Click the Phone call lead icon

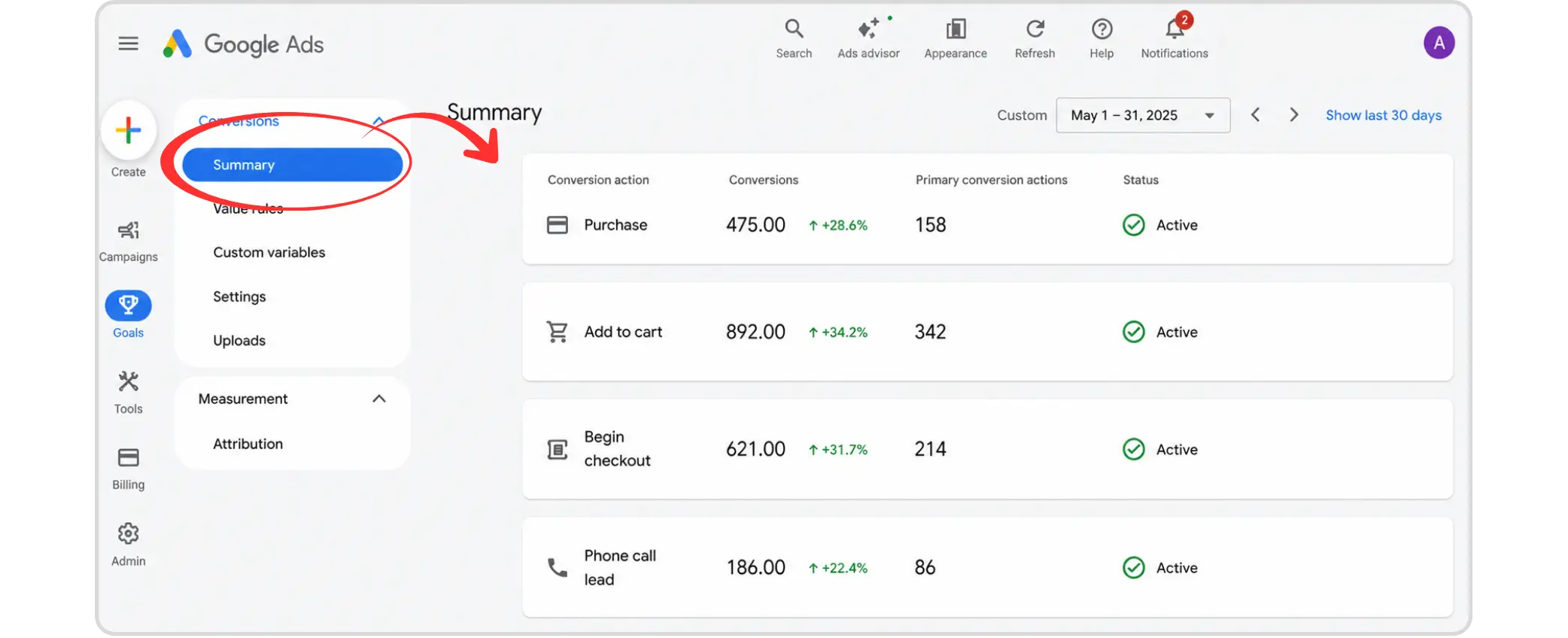click(558, 567)
